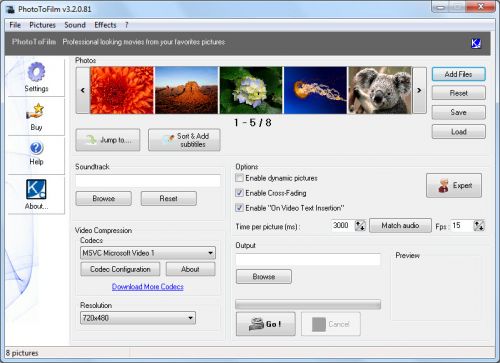The image size is (500, 363).
Task: Click the '1 - 5 / 8' photo counter
Action: tap(253, 123)
